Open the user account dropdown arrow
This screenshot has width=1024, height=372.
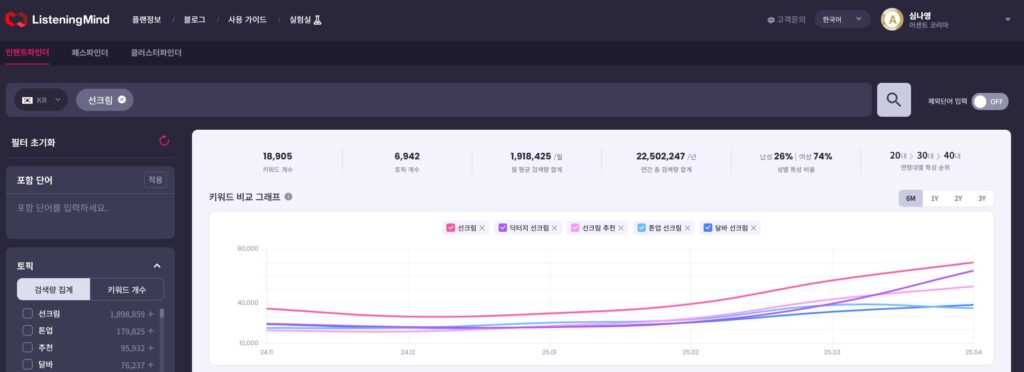(1007, 20)
